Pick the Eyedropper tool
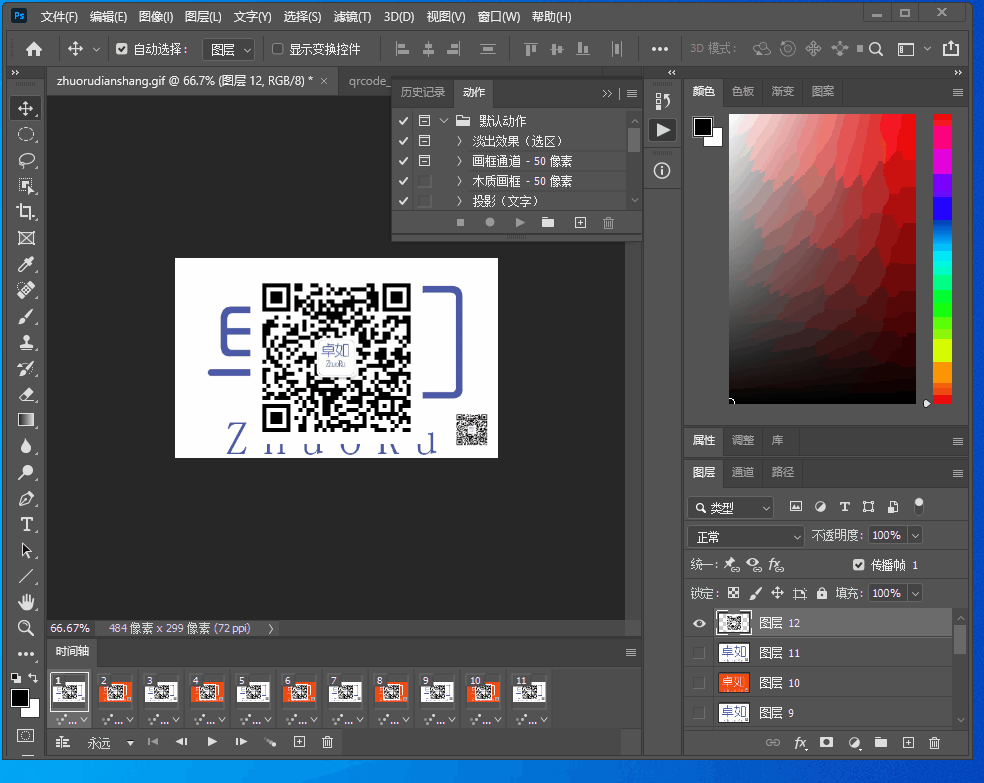Viewport: 984px width, 783px height. pyautogui.click(x=26, y=264)
